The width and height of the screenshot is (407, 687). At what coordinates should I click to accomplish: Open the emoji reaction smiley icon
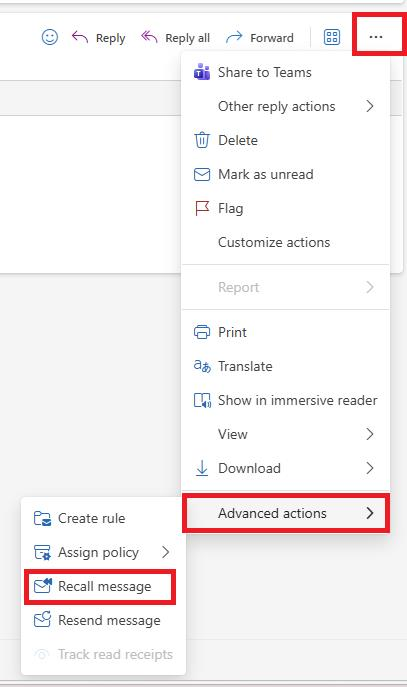[x=50, y=37]
